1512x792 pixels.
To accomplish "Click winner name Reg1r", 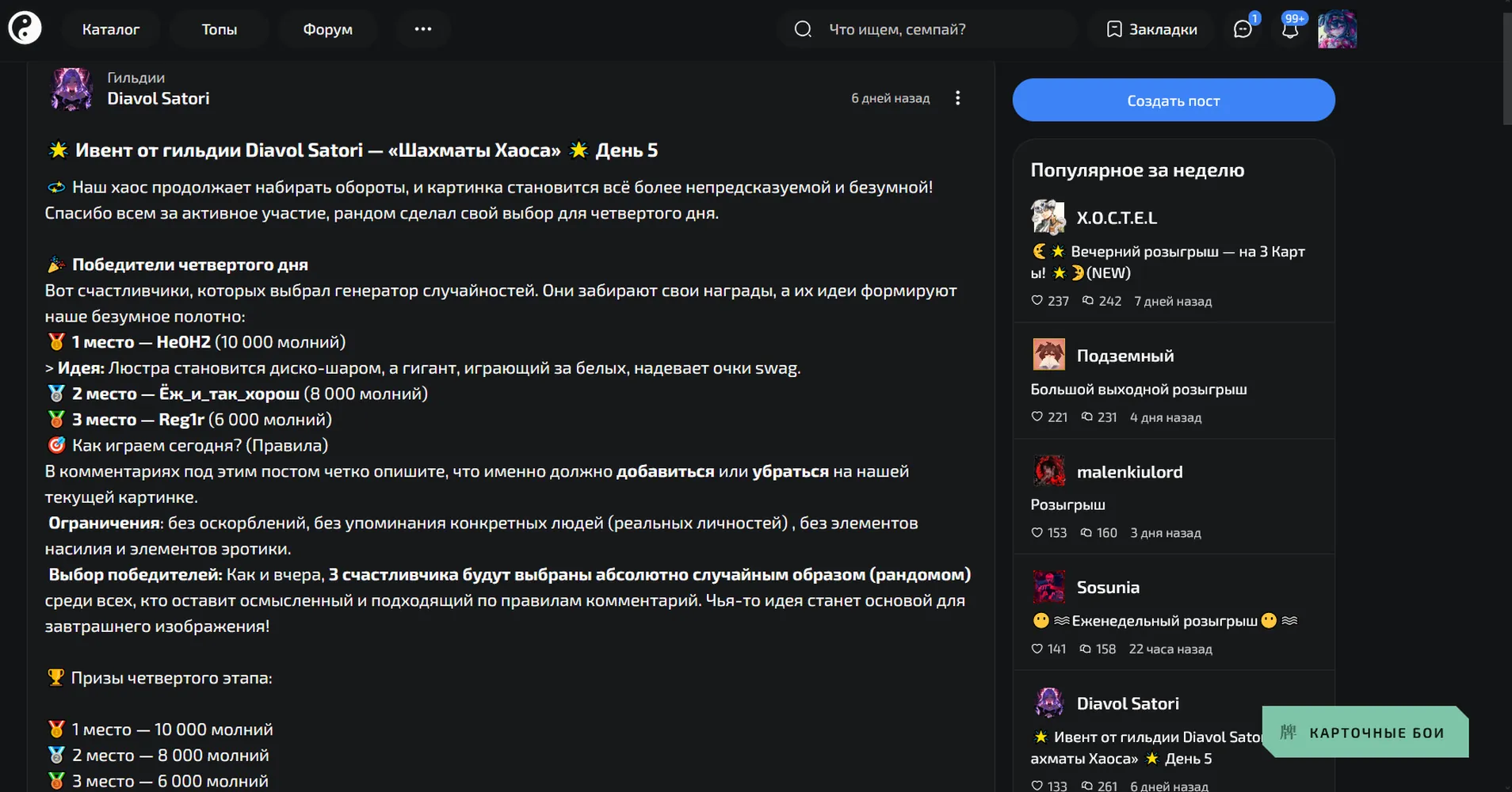I will click(181, 420).
